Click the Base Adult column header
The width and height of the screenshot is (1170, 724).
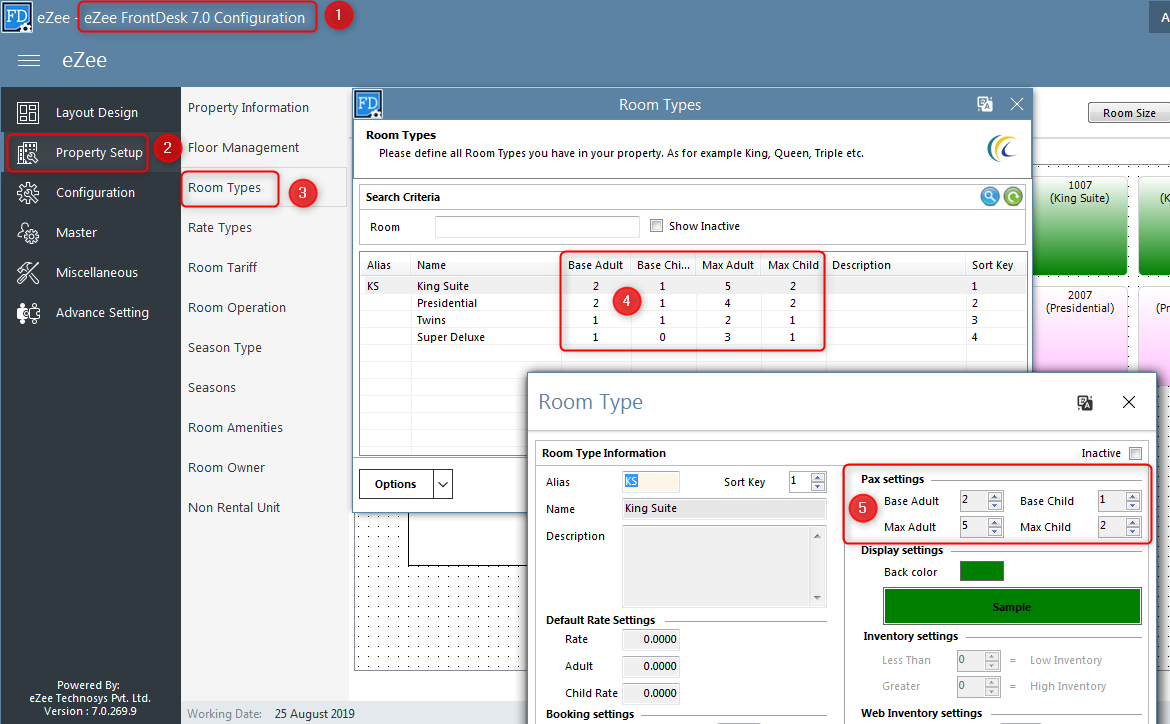tap(595, 265)
